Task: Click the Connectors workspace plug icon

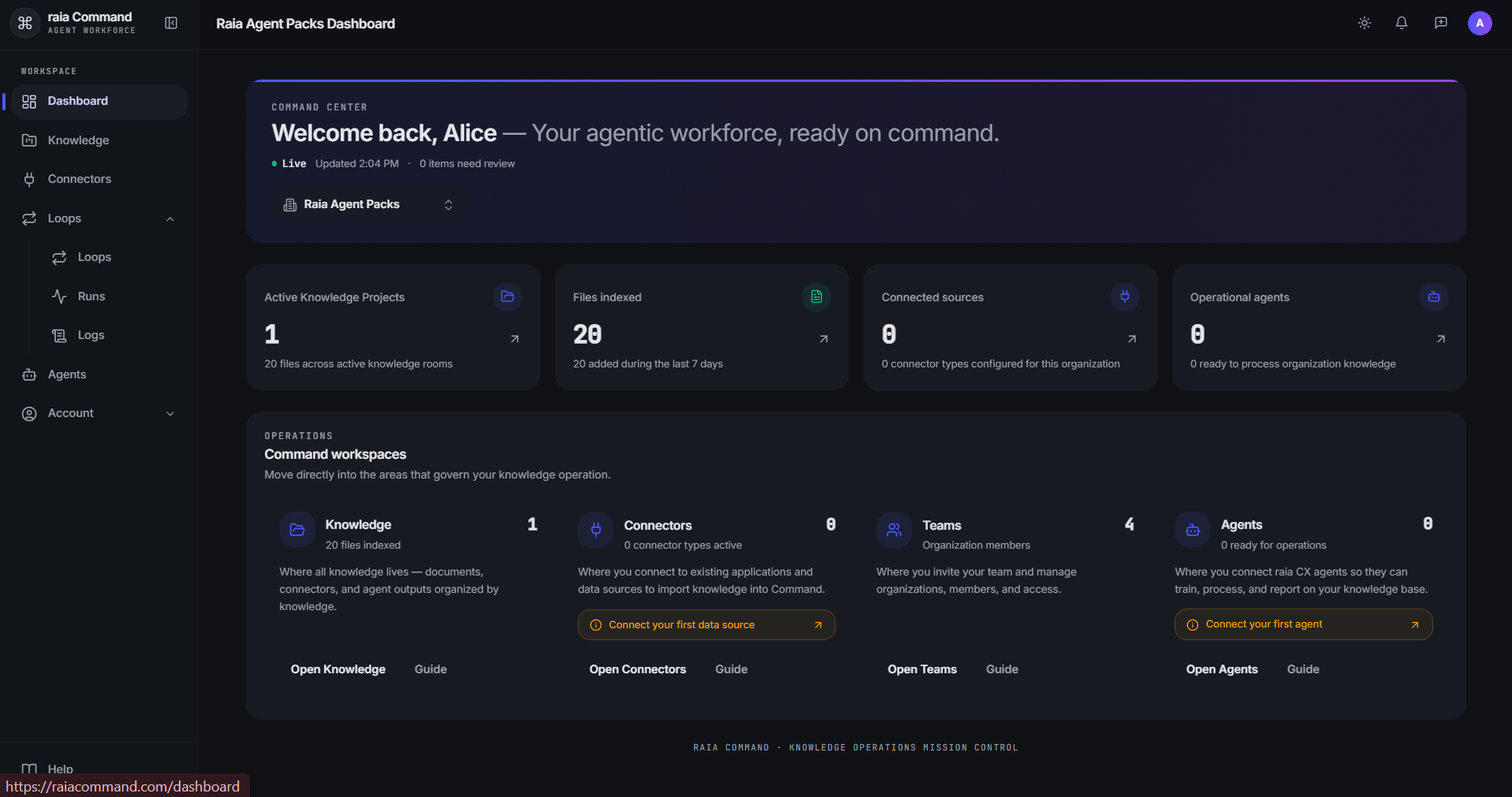Action: (596, 530)
